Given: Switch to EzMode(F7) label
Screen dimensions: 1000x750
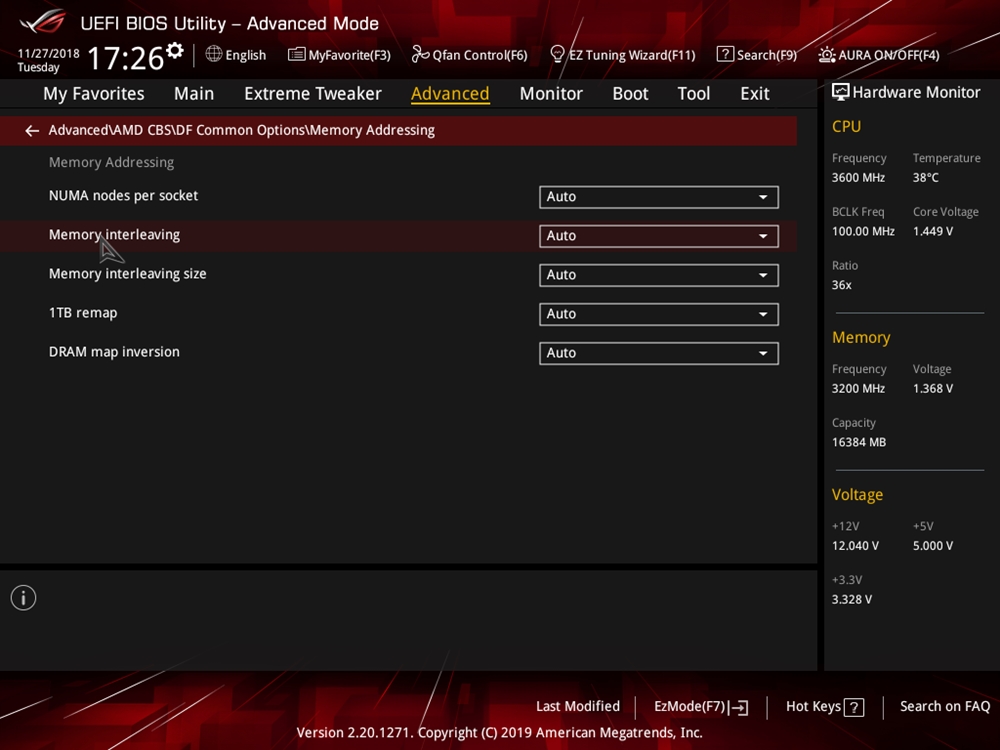Looking at the screenshot, I should (690, 707).
